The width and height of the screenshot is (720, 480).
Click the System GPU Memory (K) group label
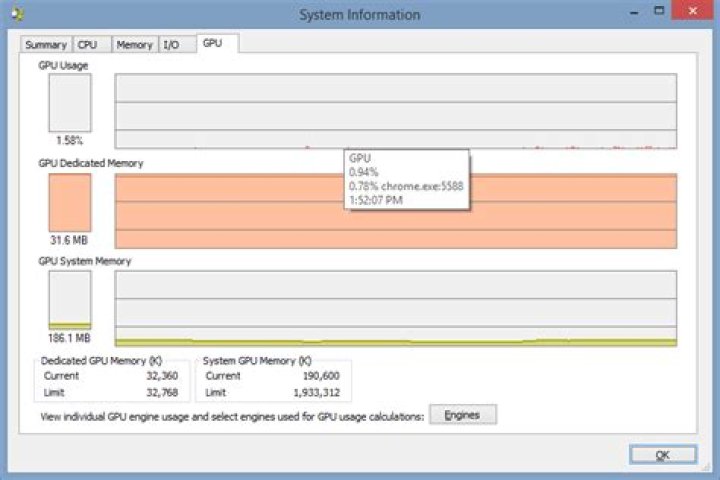pyautogui.click(x=257, y=361)
